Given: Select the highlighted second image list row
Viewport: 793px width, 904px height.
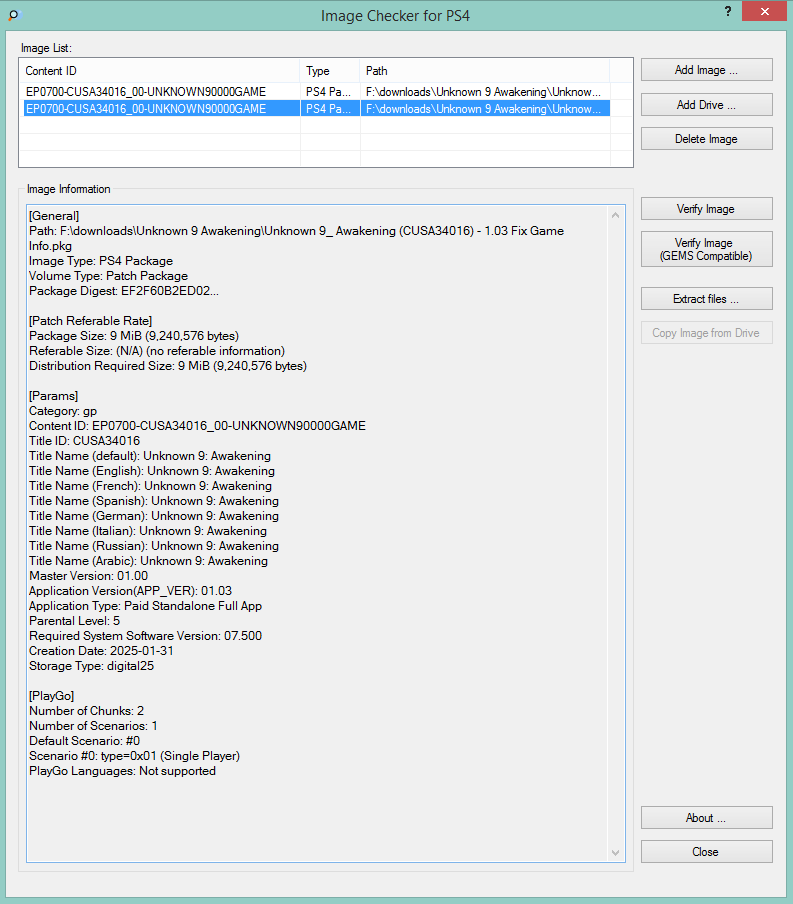Looking at the screenshot, I should coord(316,108).
